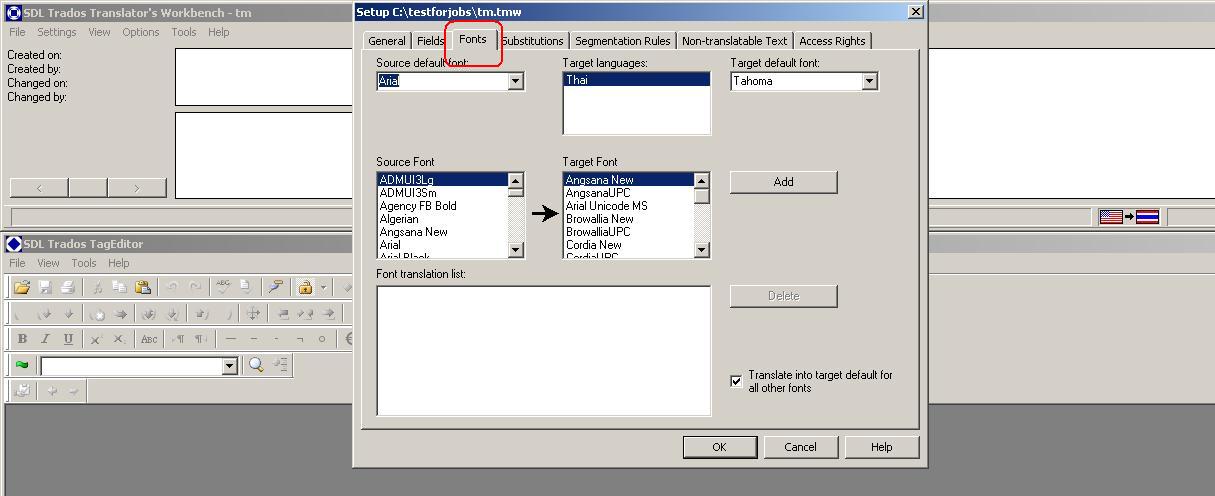Open the Target default font dropdown
This screenshot has height=496, width=1215.
pos(869,81)
